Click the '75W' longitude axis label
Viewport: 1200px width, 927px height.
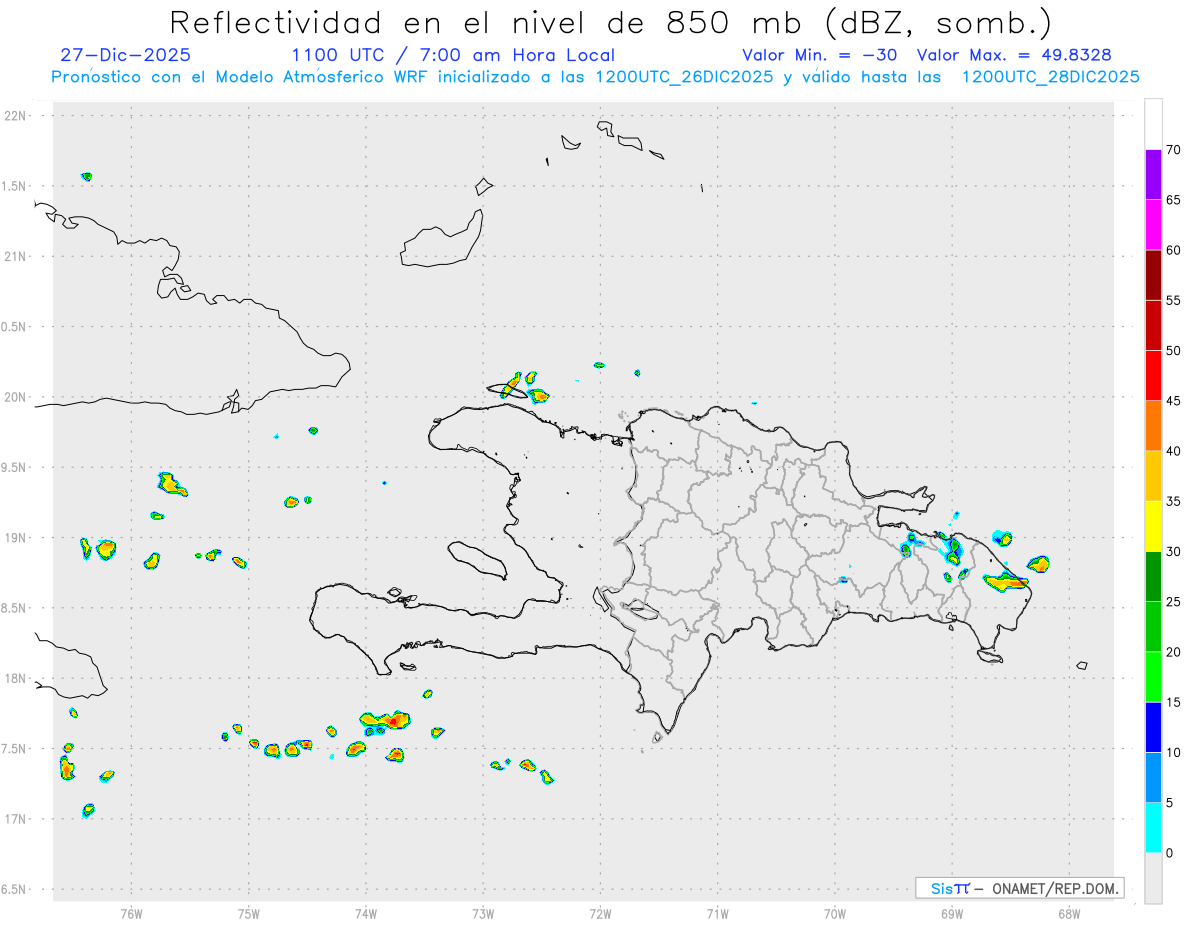click(x=248, y=913)
